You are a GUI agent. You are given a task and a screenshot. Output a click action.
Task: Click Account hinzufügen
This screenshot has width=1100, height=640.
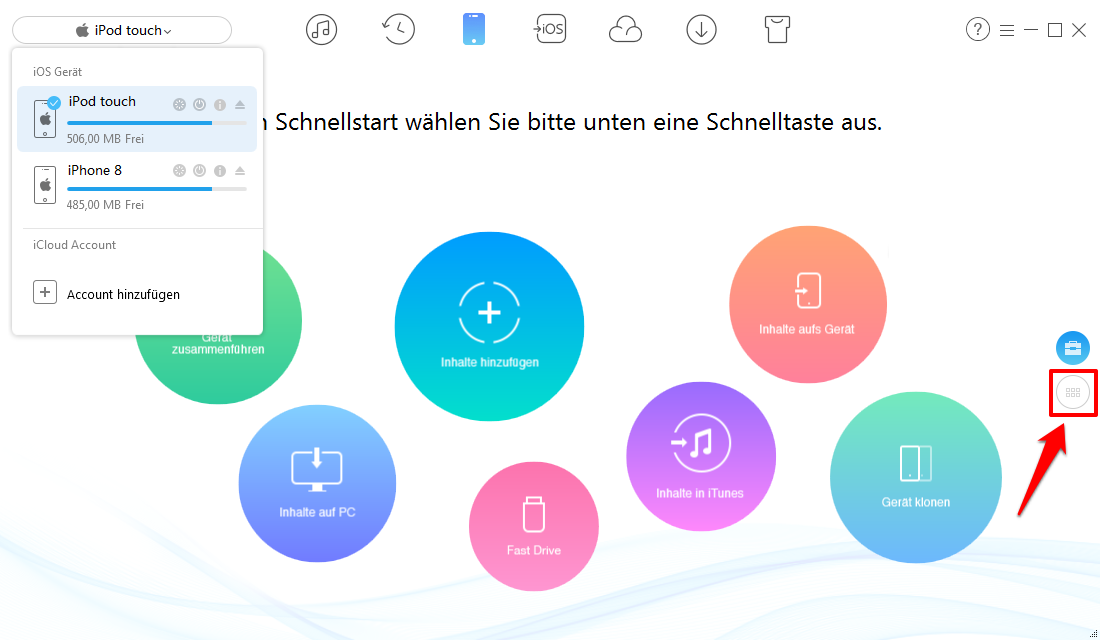coord(123,295)
